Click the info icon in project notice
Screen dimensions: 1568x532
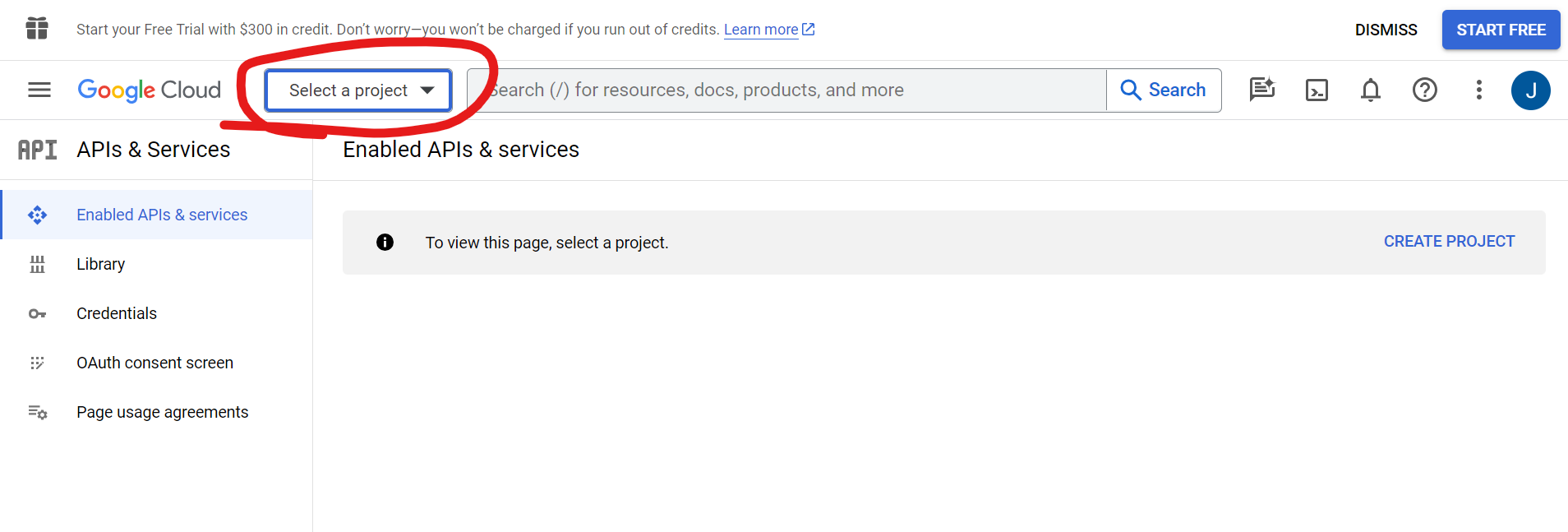[385, 242]
